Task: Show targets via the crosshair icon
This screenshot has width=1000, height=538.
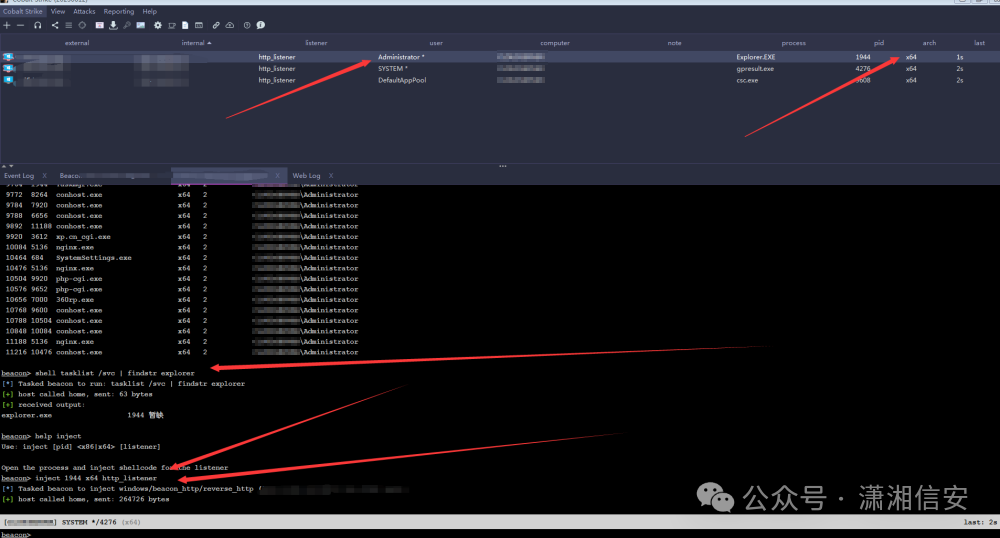Action: pyautogui.click(x=82, y=25)
